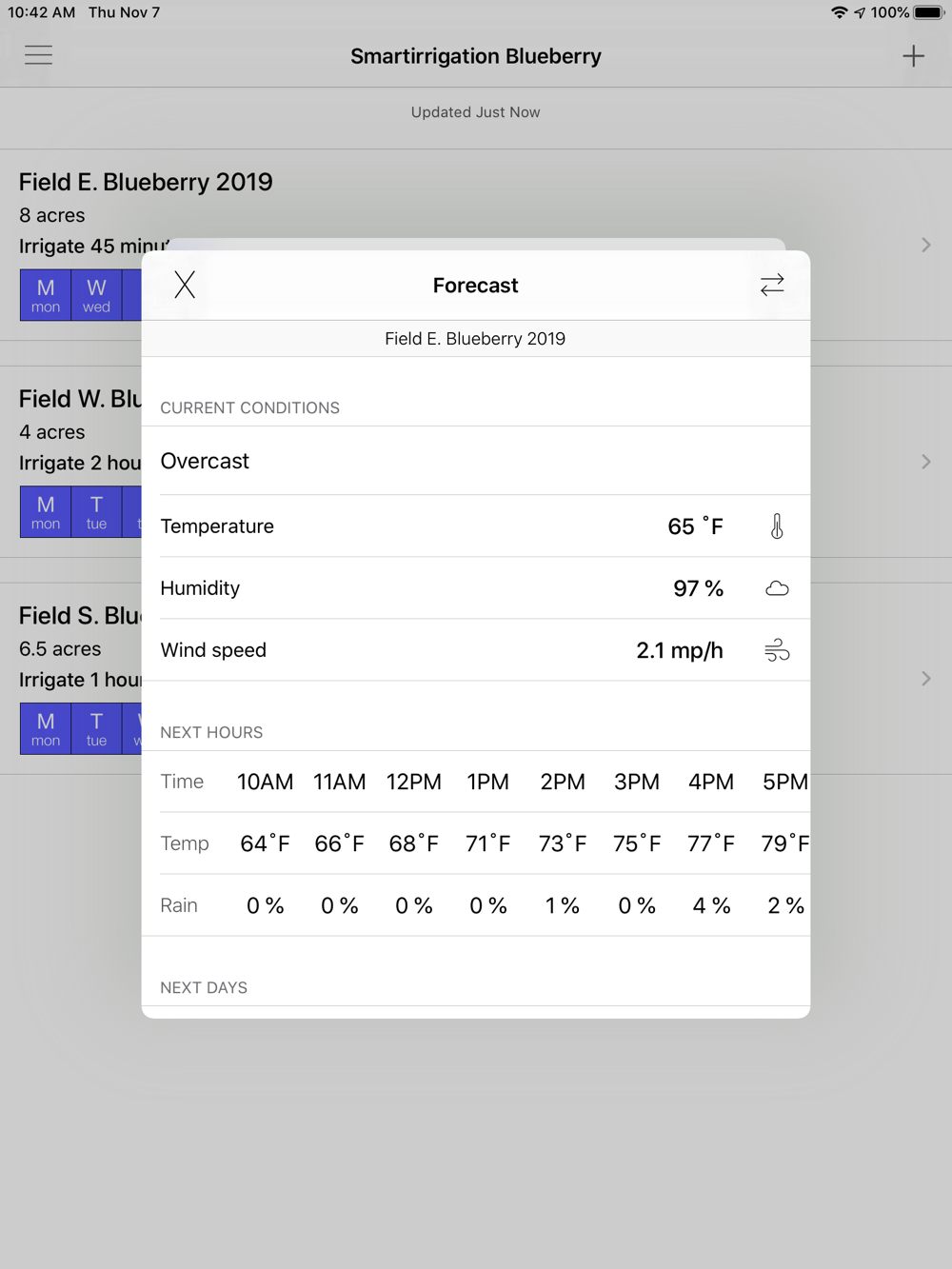The width and height of the screenshot is (952, 1269).
Task: Tap the swap arrows icon in Forecast
Action: [x=772, y=285]
